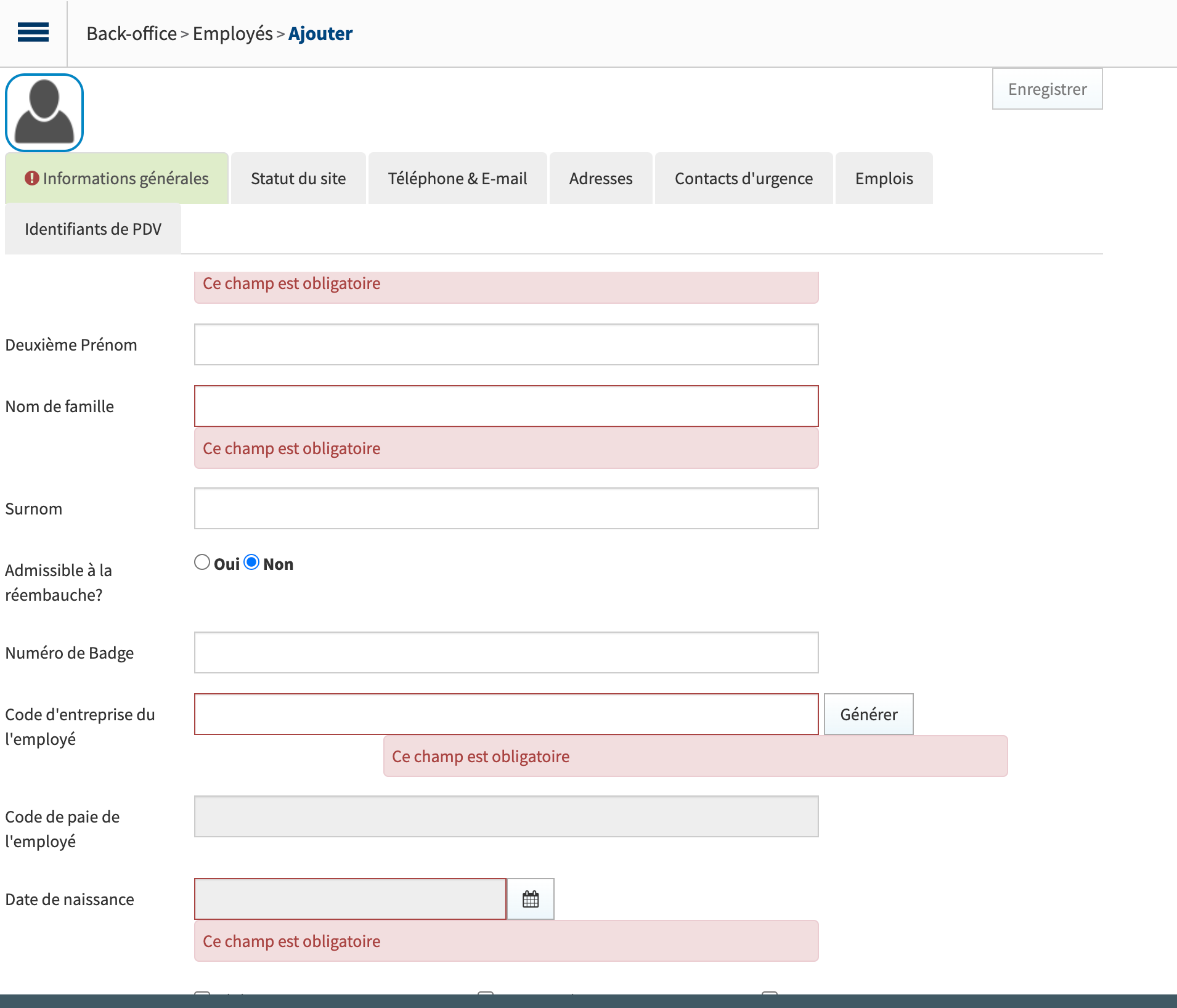Screen dimensions: 1177x1008
Task: Click the Enregistrer button
Action: (x=1046, y=89)
